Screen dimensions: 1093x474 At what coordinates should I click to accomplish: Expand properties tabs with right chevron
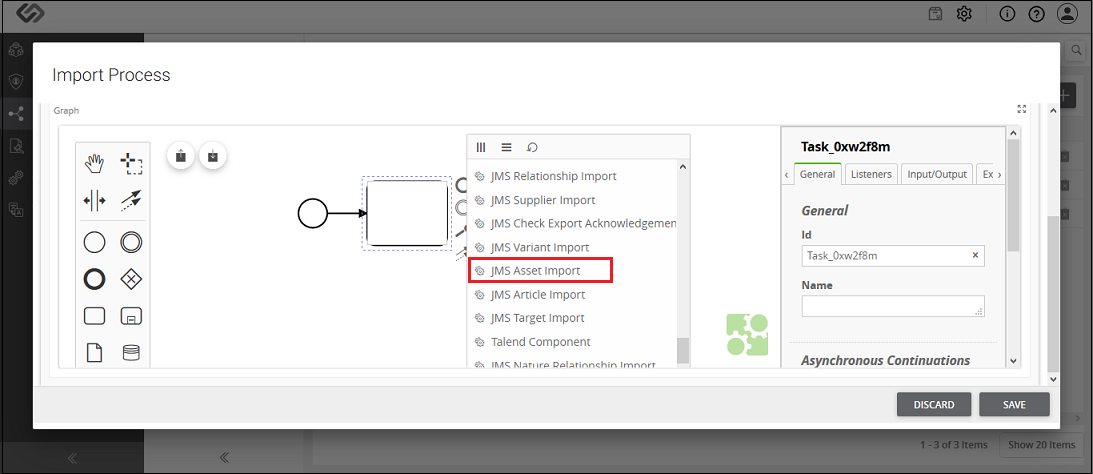[1000, 175]
